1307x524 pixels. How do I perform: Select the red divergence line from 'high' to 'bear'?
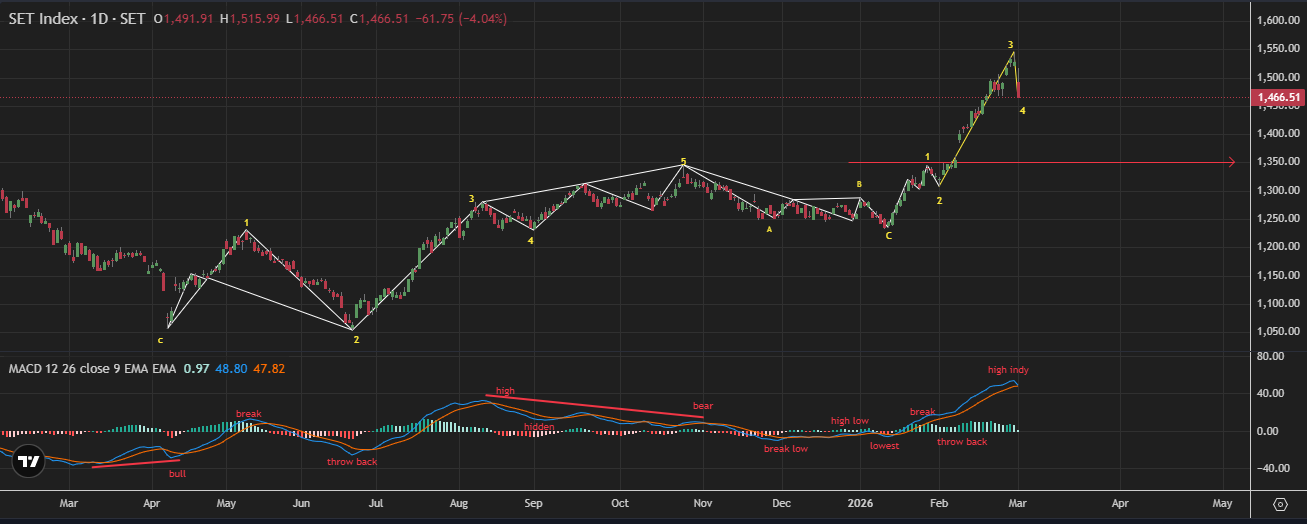pyautogui.click(x=594, y=406)
